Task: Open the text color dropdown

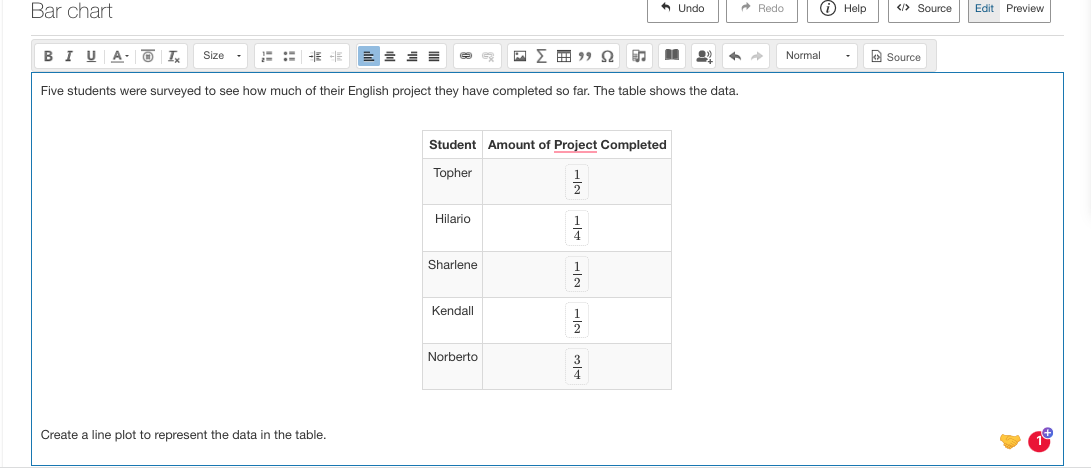Action: pyautogui.click(x=120, y=56)
